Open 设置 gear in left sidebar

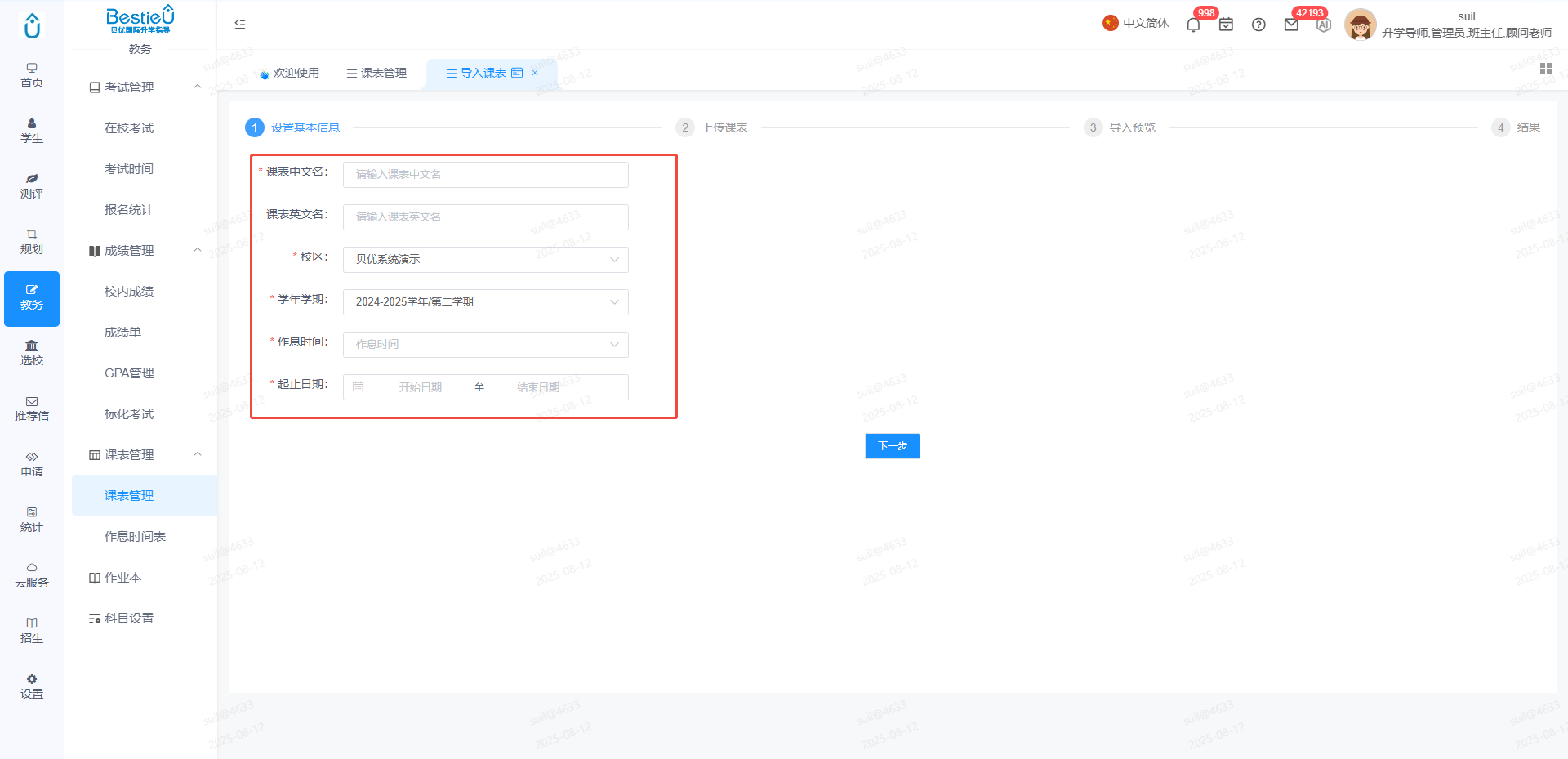point(32,686)
